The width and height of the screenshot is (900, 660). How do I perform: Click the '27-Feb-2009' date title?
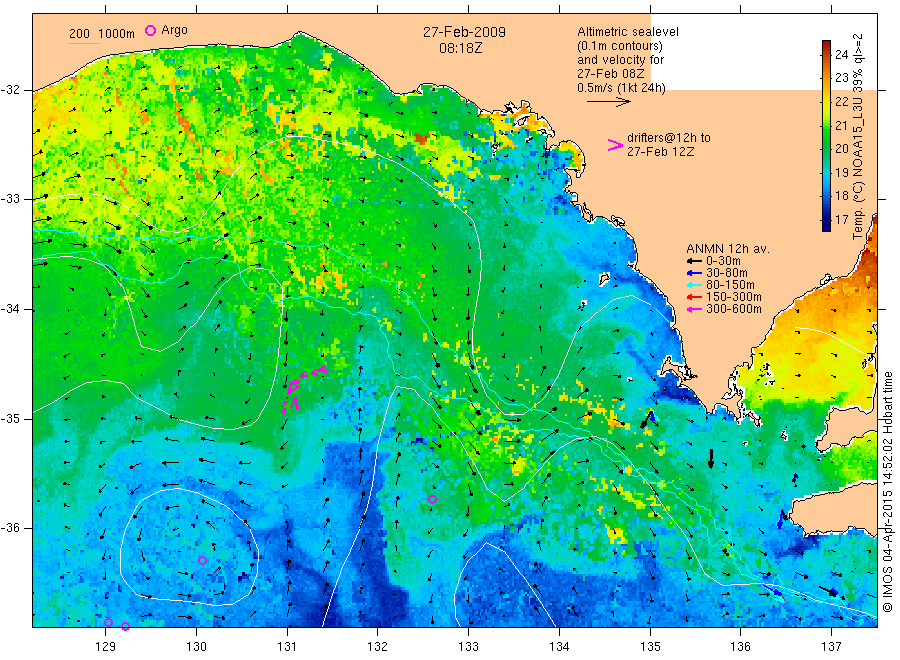[464, 32]
